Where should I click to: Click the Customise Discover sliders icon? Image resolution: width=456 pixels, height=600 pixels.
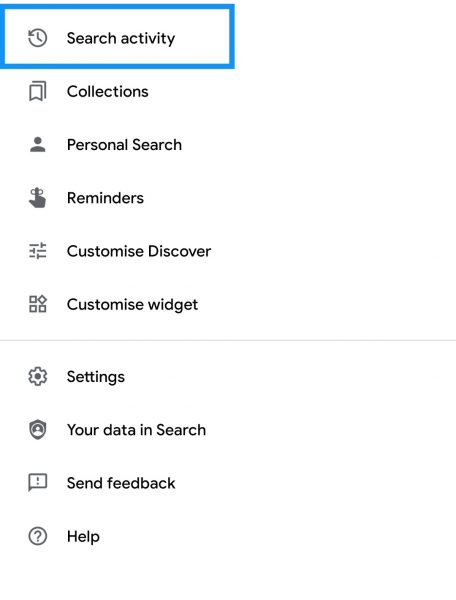pos(37,251)
